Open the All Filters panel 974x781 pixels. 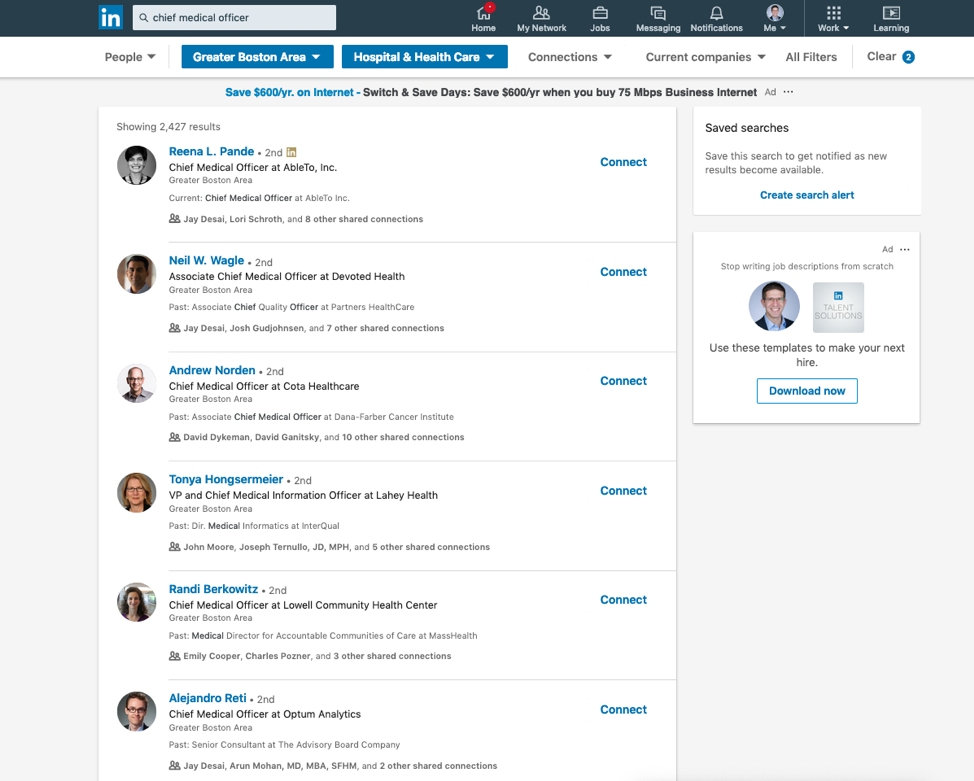pos(811,57)
